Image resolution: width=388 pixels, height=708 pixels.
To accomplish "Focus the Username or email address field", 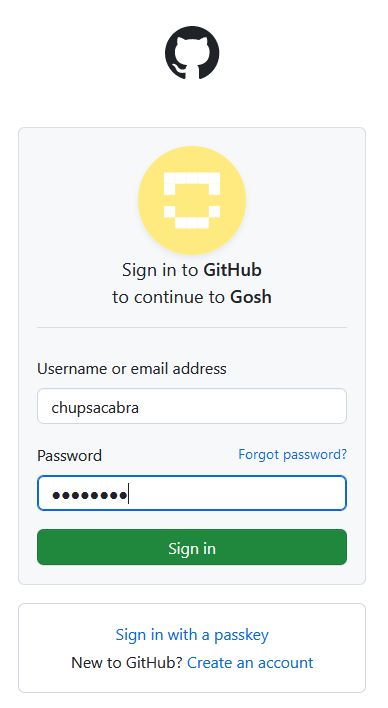I will click(192, 406).
